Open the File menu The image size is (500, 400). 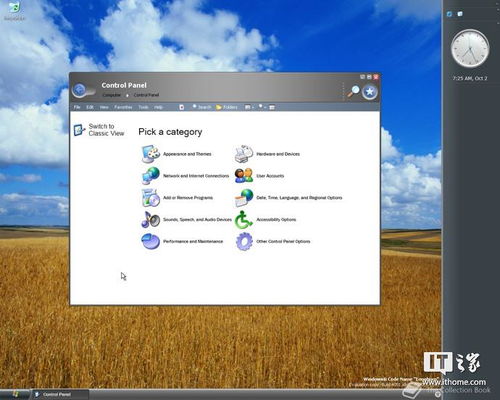point(77,107)
